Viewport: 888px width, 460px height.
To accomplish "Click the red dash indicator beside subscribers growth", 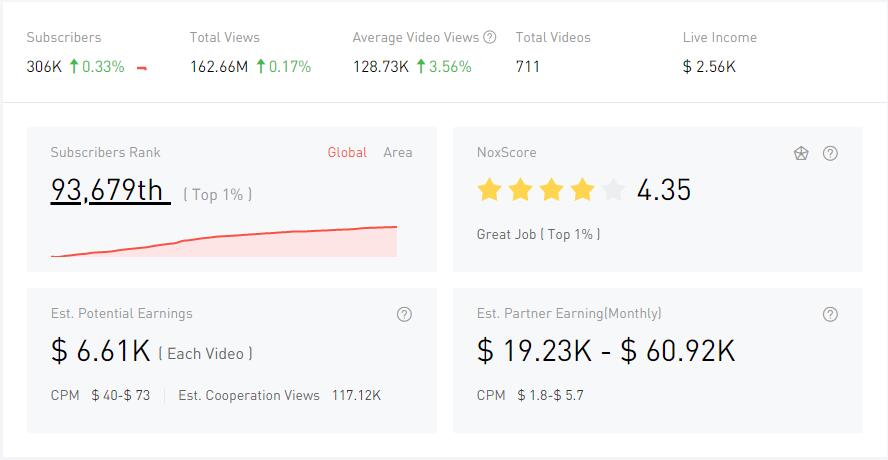I will [x=142, y=68].
